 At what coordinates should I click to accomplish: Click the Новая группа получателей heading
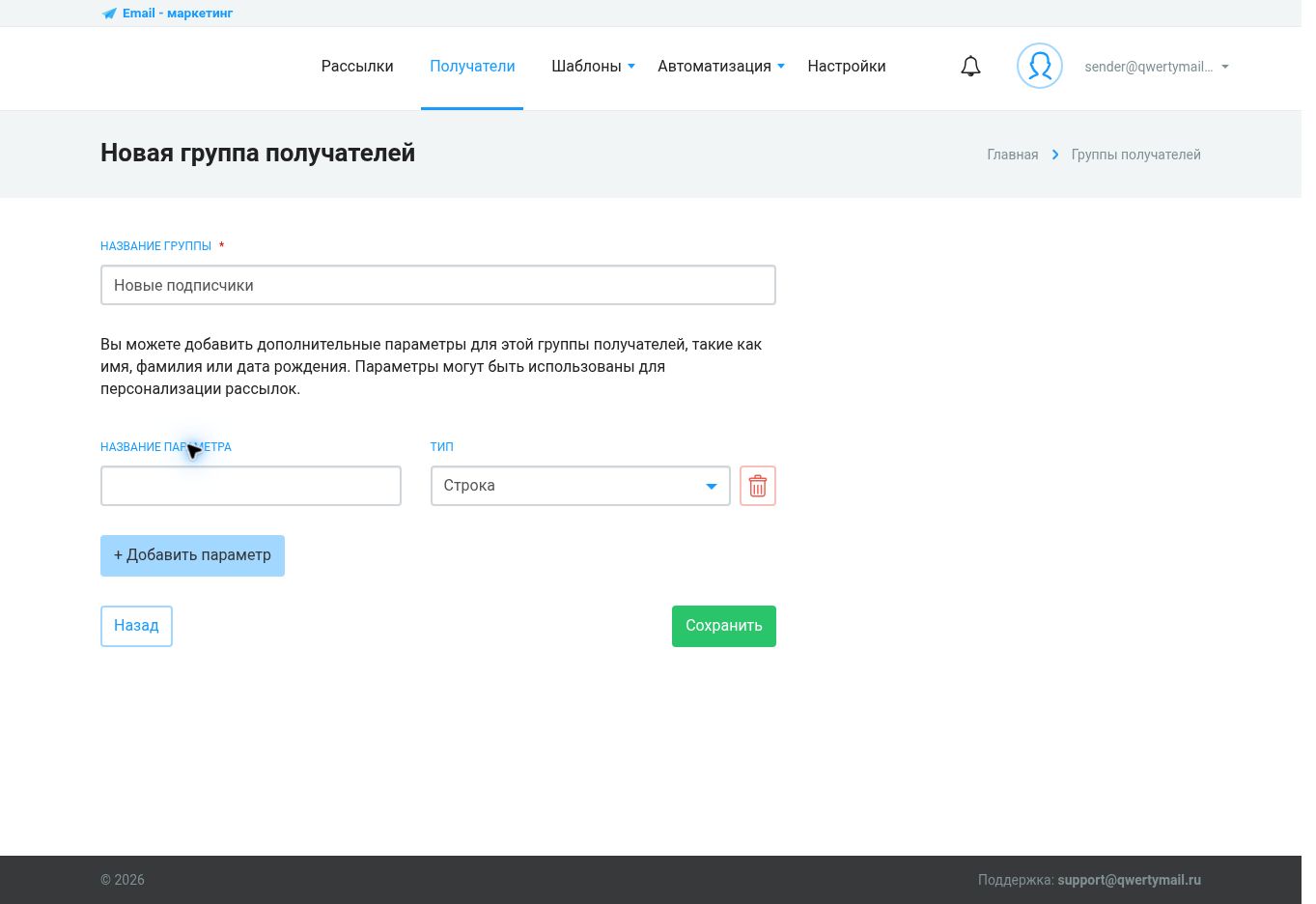(x=258, y=153)
